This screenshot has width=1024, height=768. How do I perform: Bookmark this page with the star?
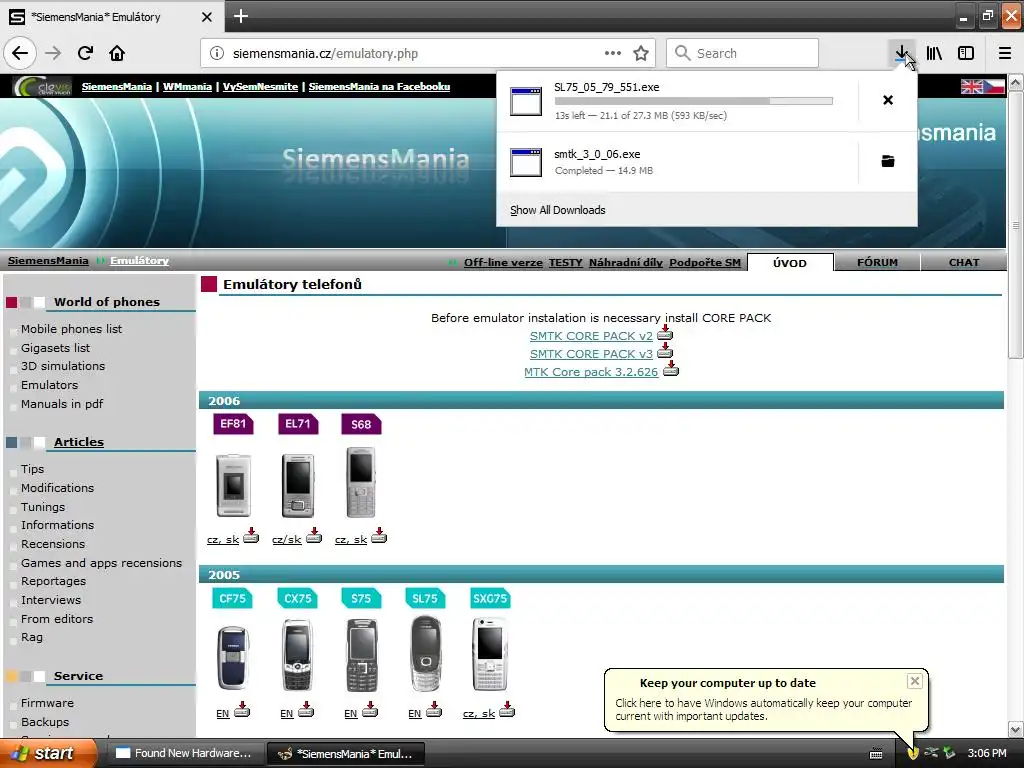coord(641,54)
